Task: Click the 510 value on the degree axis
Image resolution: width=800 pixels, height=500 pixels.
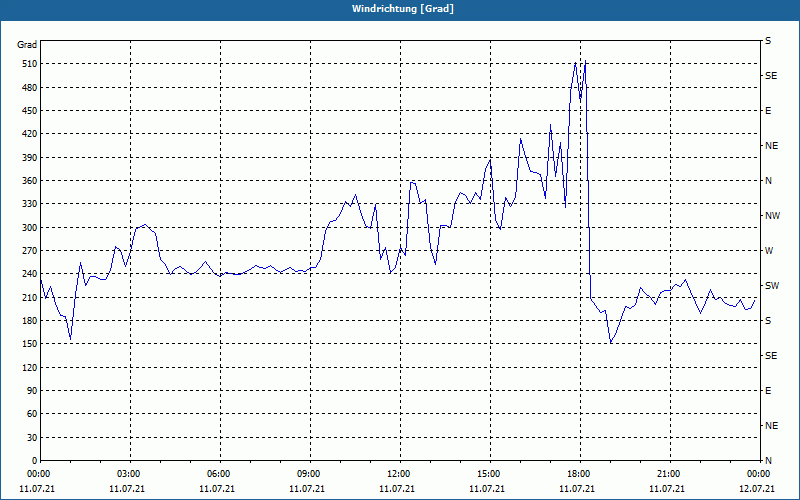Action: coord(31,64)
